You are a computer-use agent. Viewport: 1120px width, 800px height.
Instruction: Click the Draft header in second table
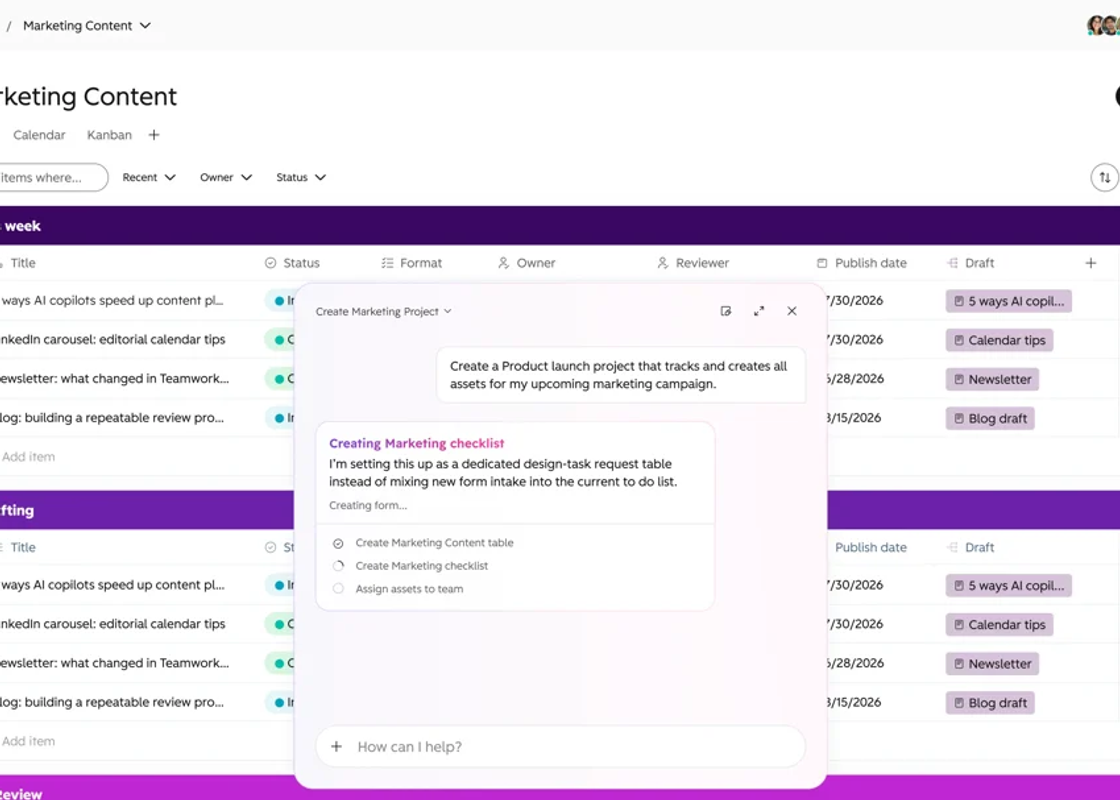pyautogui.click(x=971, y=547)
